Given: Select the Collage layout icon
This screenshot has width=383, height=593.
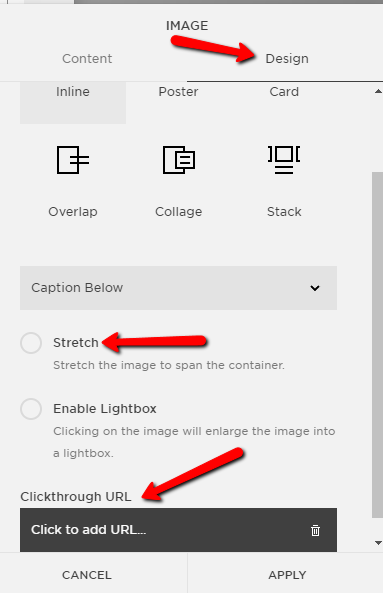Looking at the screenshot, I should click(x=179, y=160).
